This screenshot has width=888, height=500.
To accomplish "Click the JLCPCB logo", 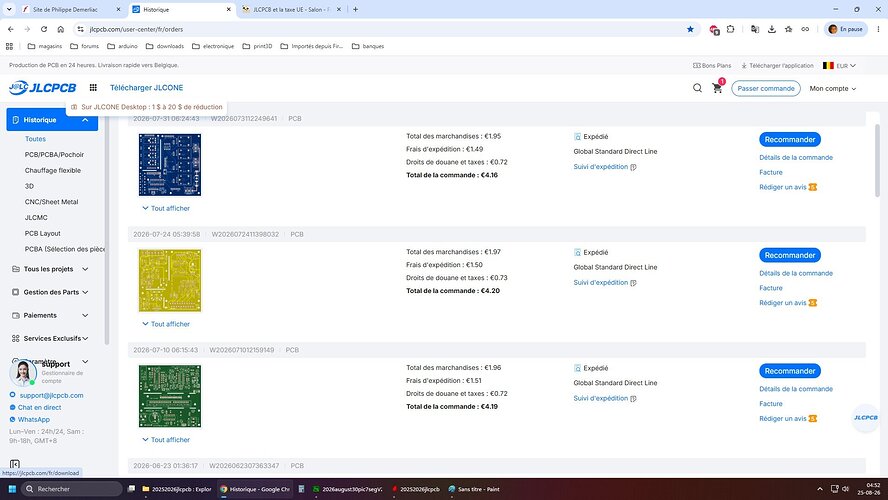I will pos(42,88).
